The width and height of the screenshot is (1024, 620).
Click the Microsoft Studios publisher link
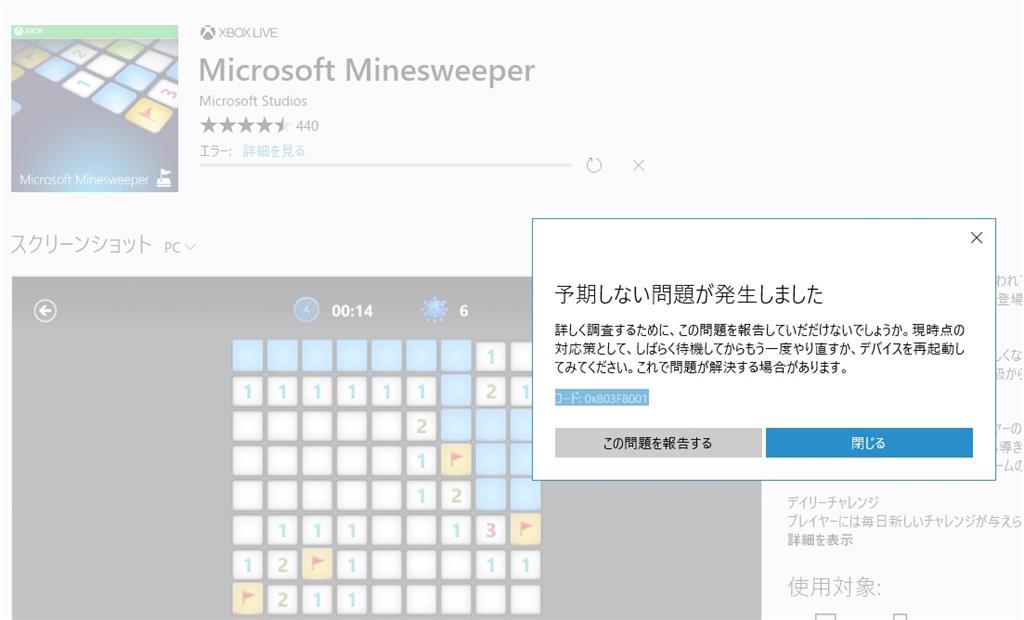coord(253,101)
